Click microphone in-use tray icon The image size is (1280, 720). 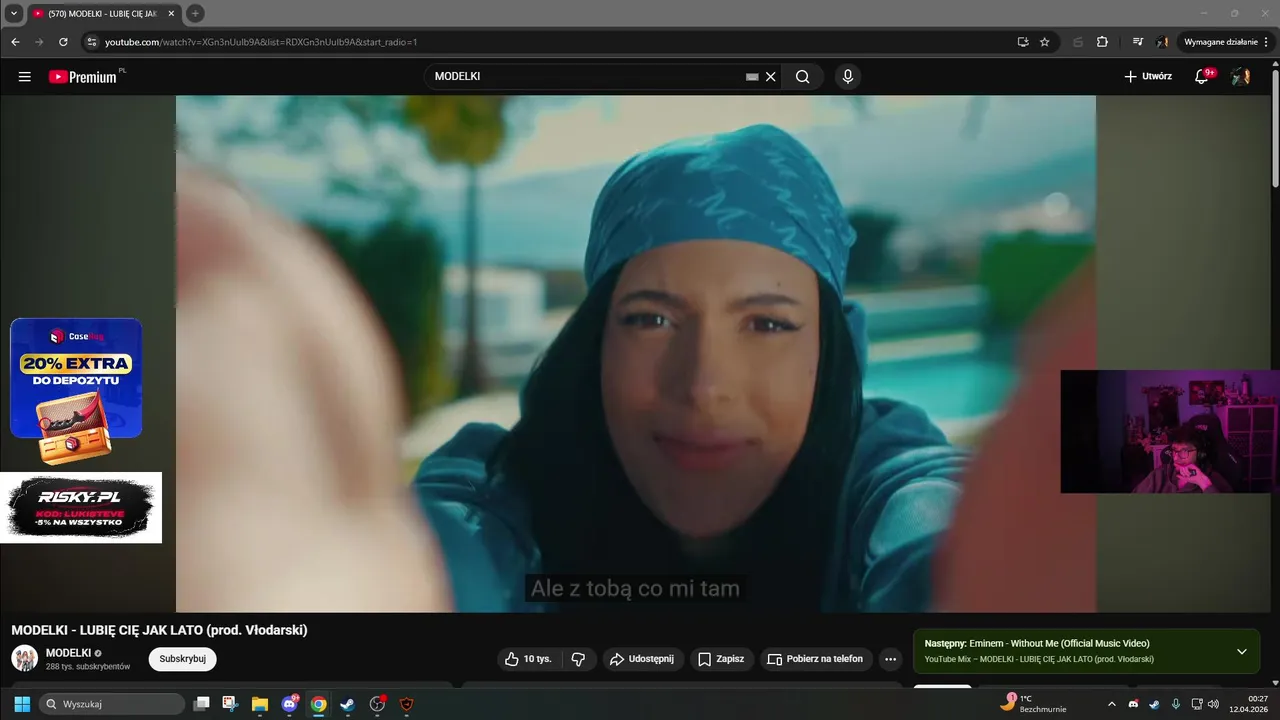pos(1176,704)
